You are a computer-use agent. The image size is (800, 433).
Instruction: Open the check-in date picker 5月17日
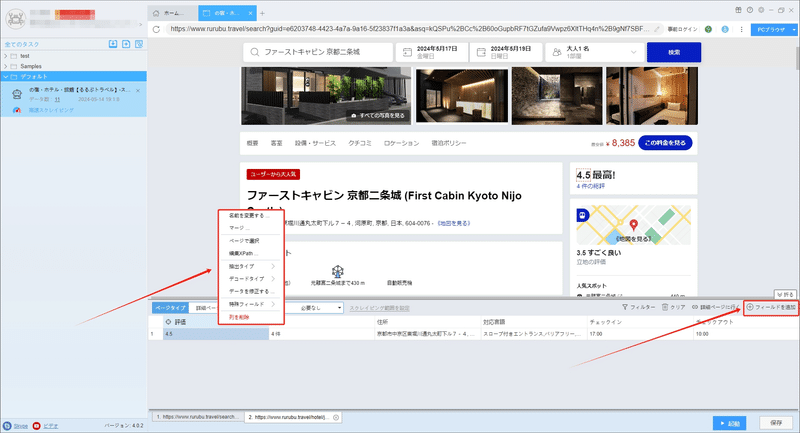(x=432, y=52)
